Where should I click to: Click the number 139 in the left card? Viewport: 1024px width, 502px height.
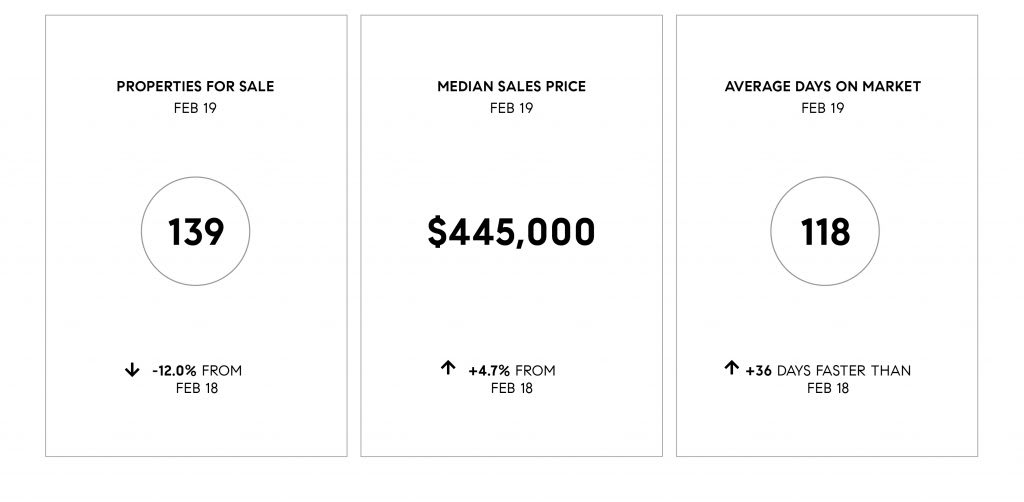196,233
